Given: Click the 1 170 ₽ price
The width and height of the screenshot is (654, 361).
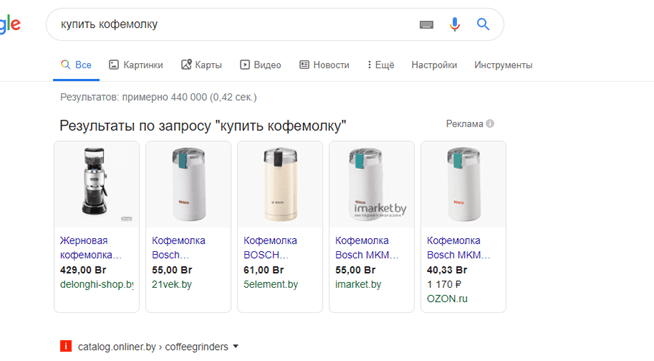Looking at the screenshot, I should [x=444, y=284].
